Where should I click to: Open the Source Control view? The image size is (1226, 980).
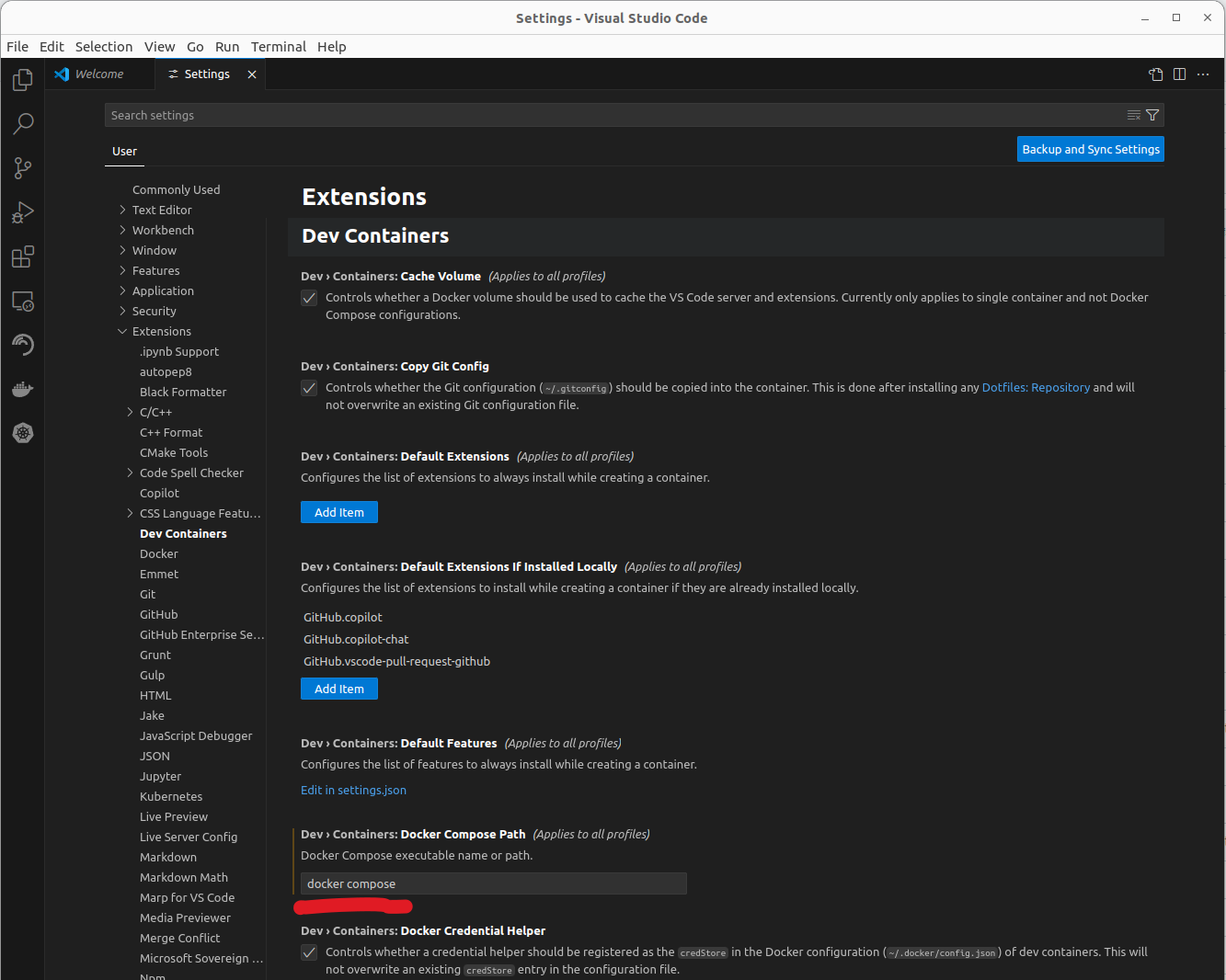tap(22, 167)
